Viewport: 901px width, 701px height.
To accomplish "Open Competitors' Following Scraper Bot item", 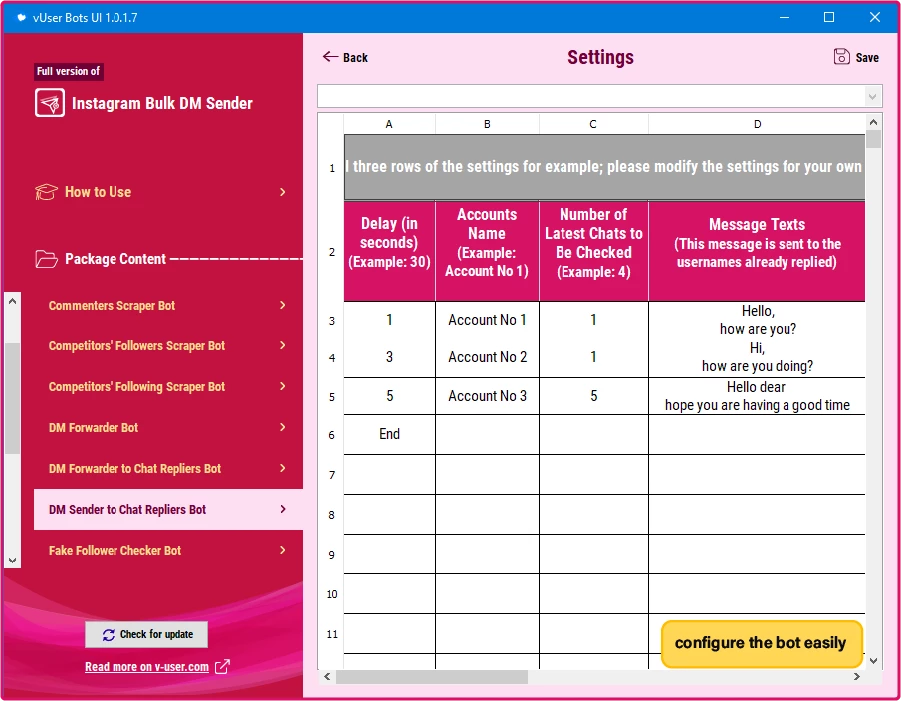I will point(168,386).
